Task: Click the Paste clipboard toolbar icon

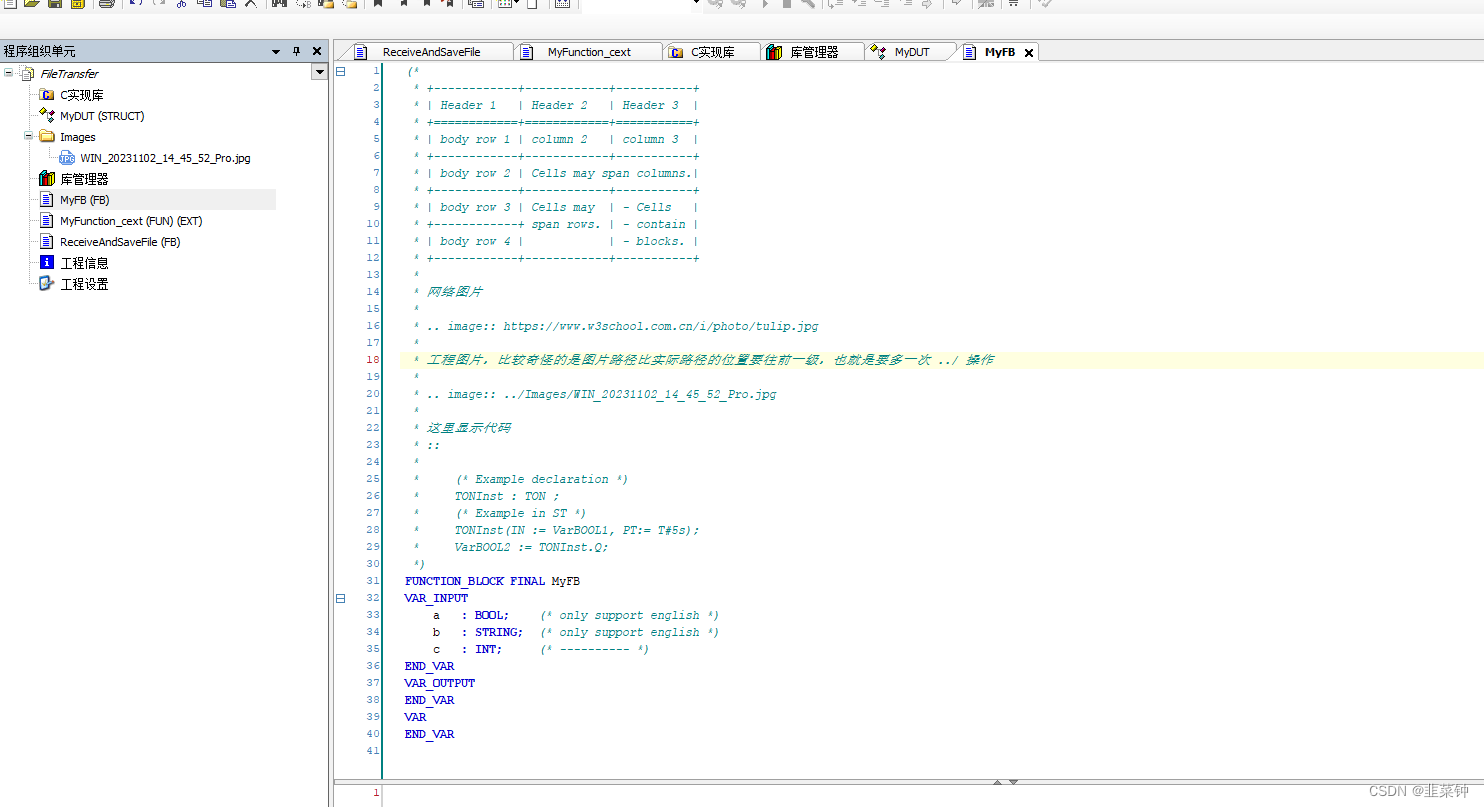Action: click(228, 4)
